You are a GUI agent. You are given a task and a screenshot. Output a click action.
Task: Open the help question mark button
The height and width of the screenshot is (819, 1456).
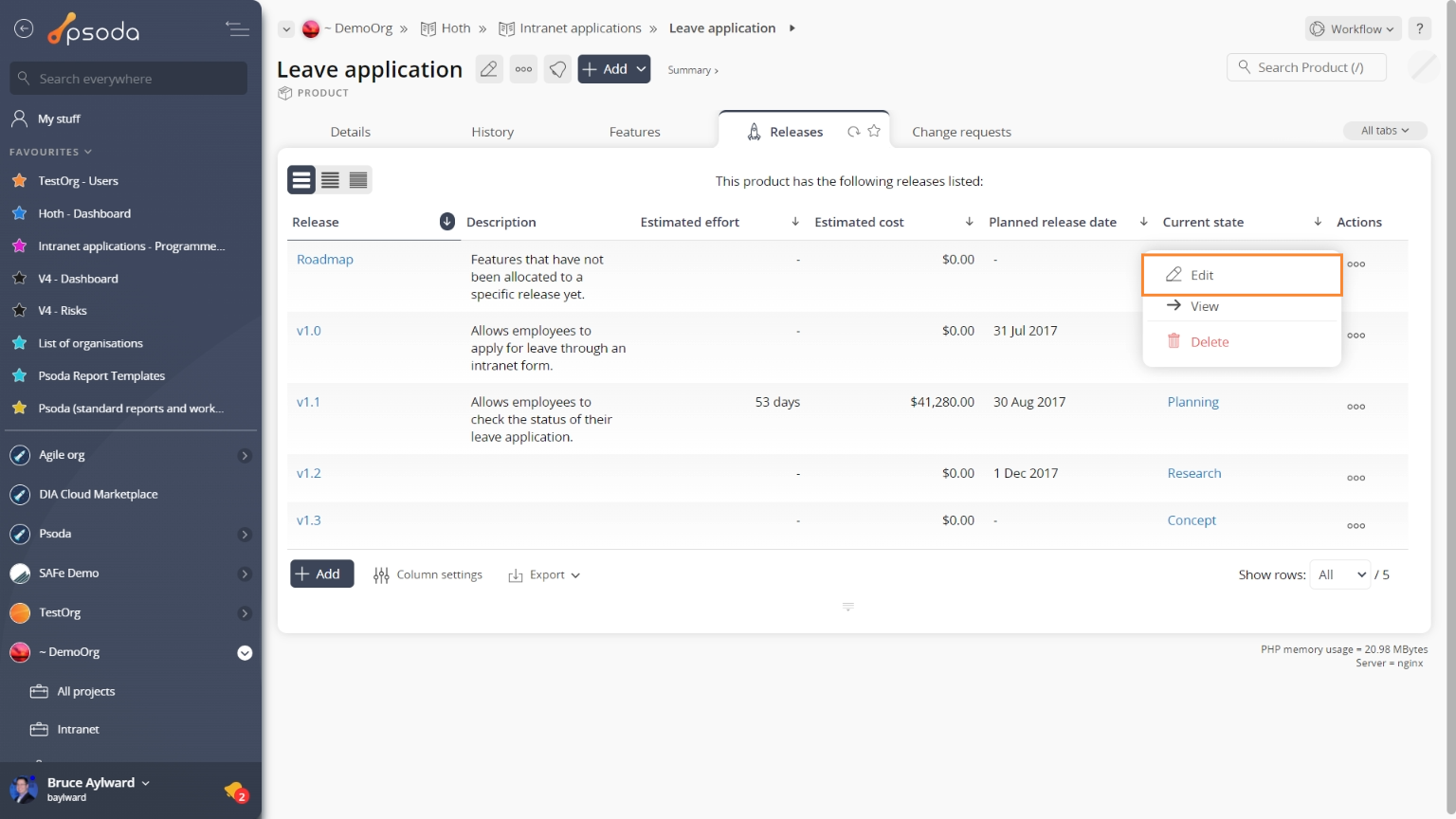1419,28
